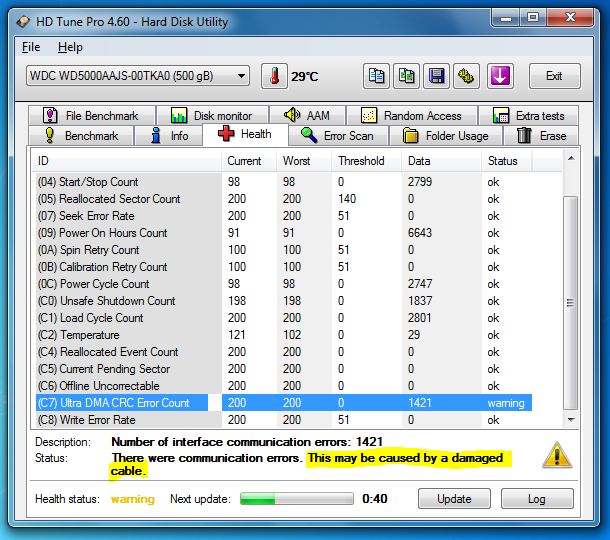Switch to the Disk monitor tab
This screenshot has height=540, width=610.
(212, 116)
